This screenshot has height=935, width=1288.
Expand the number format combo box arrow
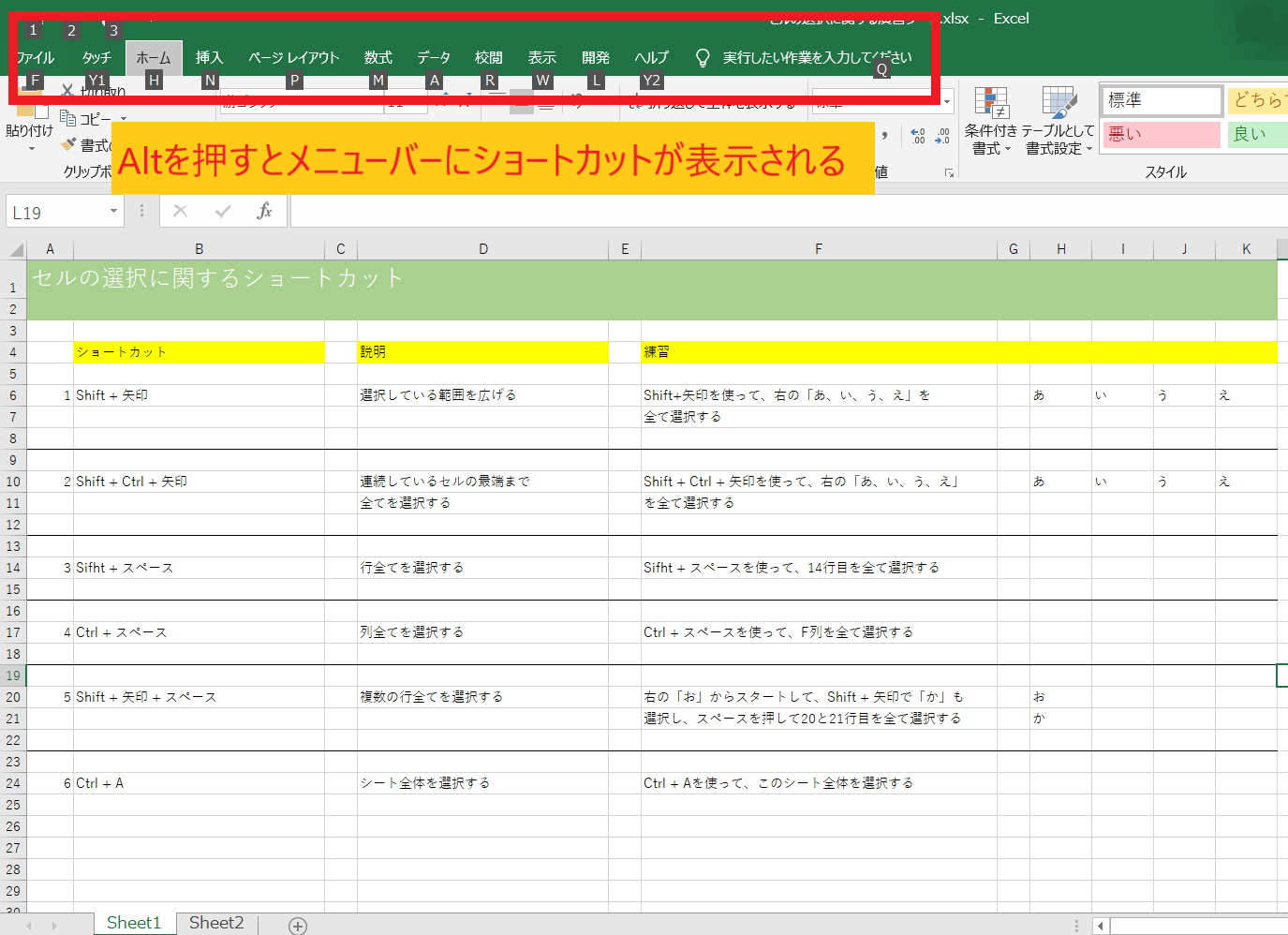coord(947,102)
